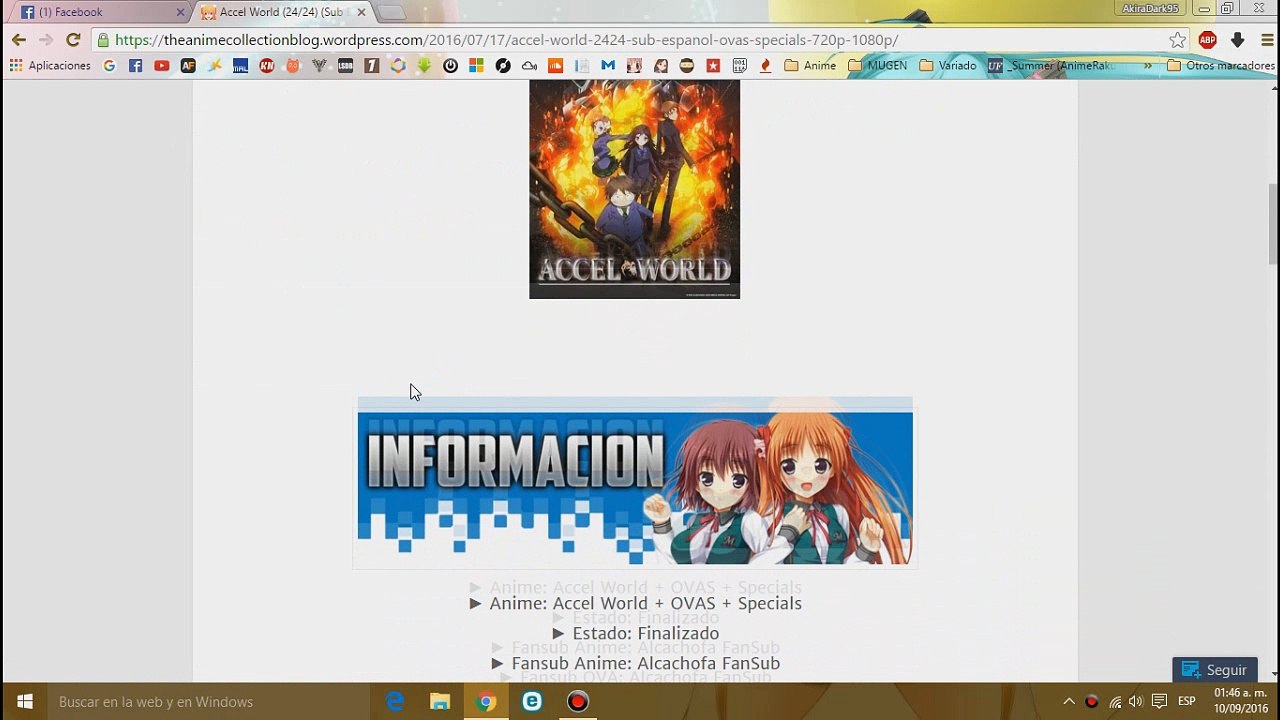Open Microsoft Edge from the taskbar
This screenshot has width=1280, height=720.
pyautogui.click(x=395, y=702)
